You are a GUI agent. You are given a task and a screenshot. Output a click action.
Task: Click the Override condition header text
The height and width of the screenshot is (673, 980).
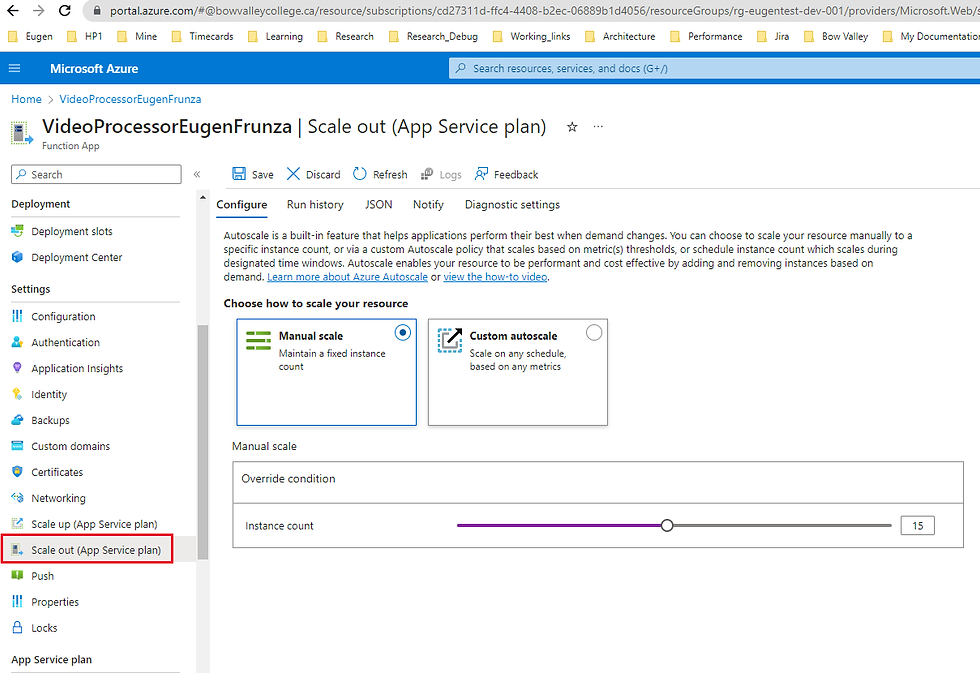[x=288, y=479]
